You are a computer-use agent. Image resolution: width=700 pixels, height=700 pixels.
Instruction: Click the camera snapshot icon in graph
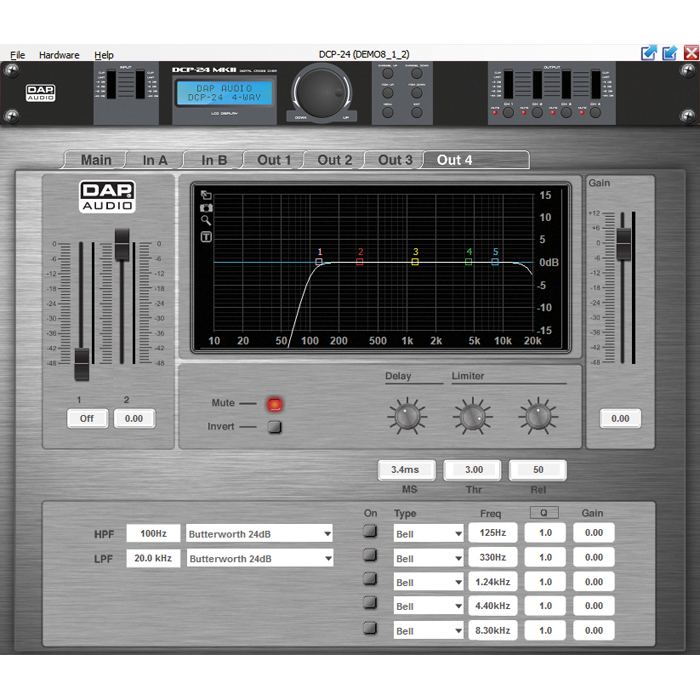pyautogui.click(x=206, y=208)
